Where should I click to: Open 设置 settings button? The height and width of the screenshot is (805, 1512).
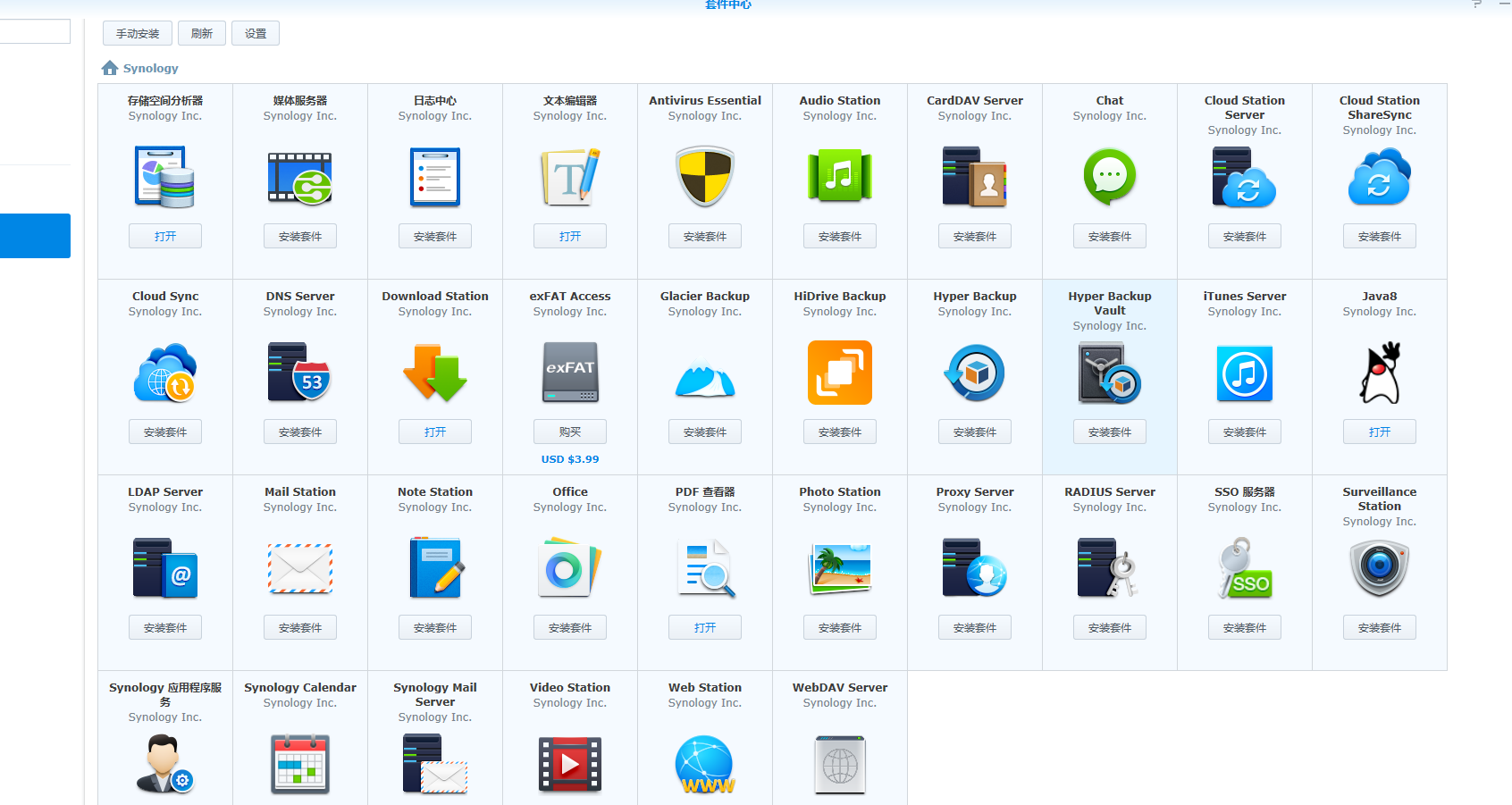(x=256, y=34)
